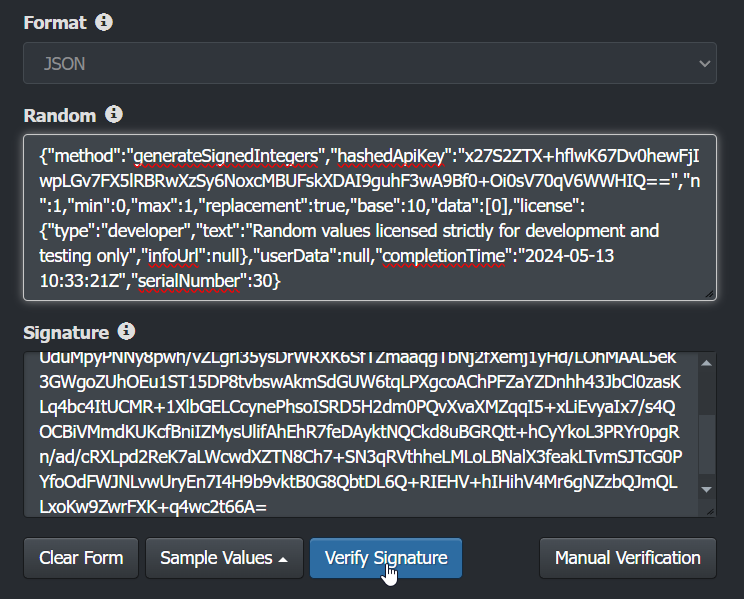Viewport: 744px width, 599px height.
Task: Click the Random field label
Action: (60, 115)
